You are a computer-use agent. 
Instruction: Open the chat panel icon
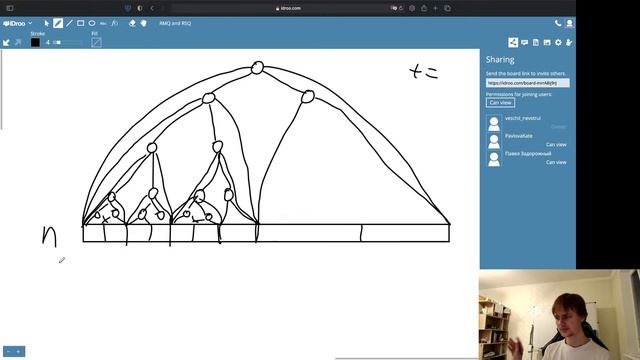(x=524, y=42)
